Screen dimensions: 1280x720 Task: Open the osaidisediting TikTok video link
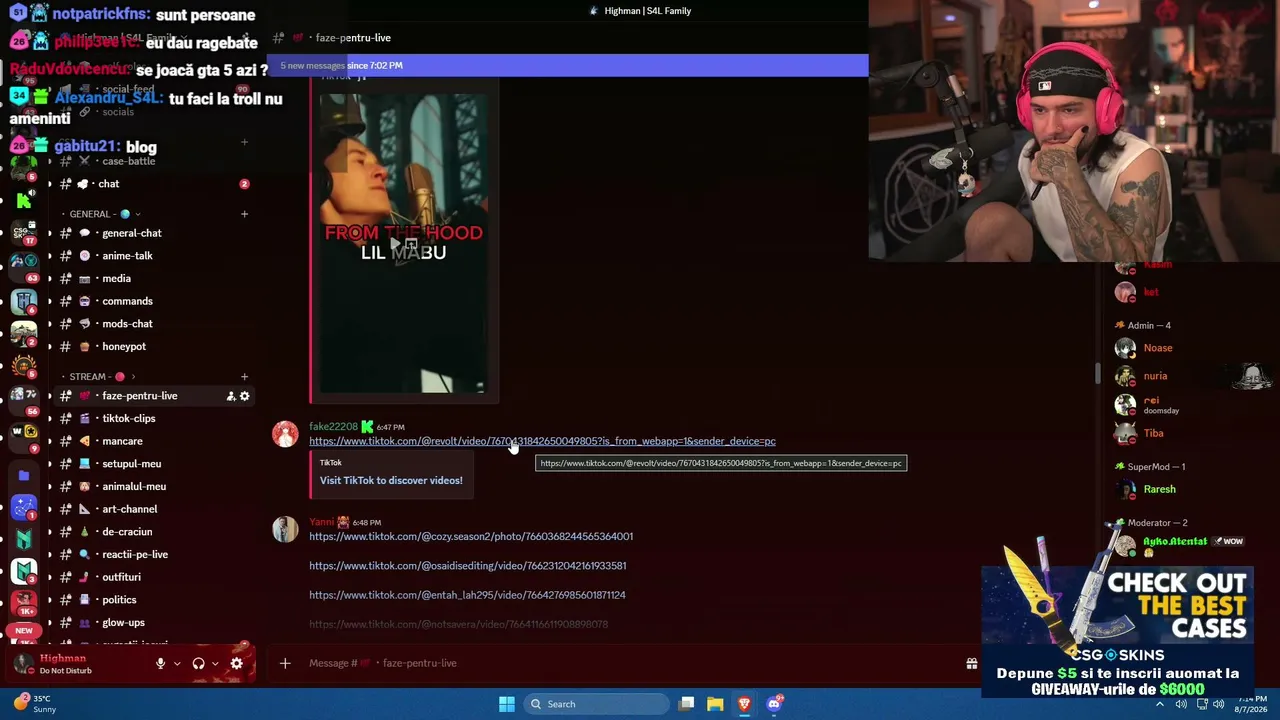(468, 566)
